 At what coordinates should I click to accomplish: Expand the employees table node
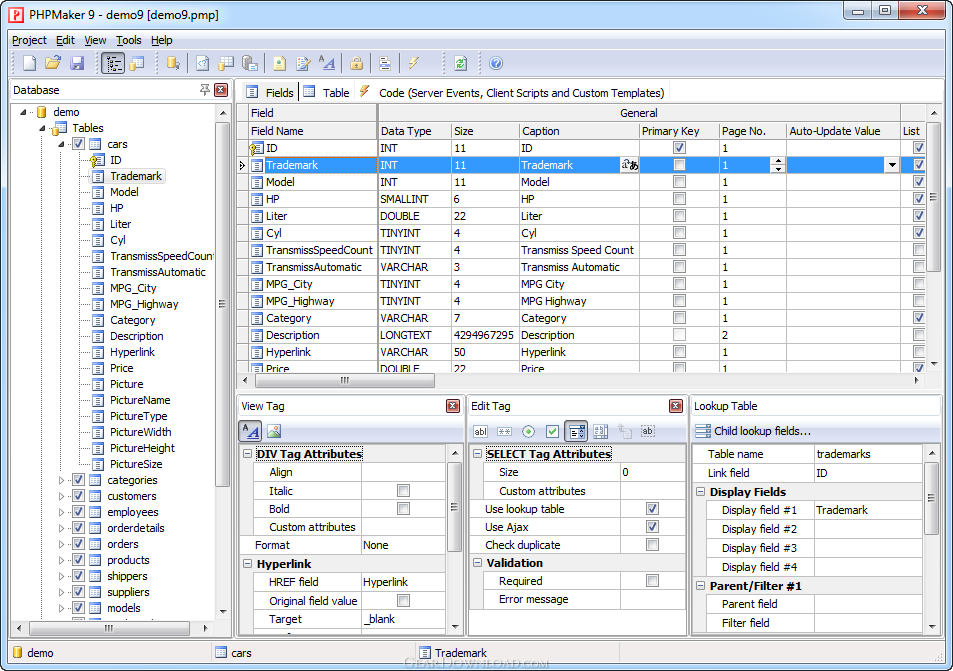[x=61, y=512]
